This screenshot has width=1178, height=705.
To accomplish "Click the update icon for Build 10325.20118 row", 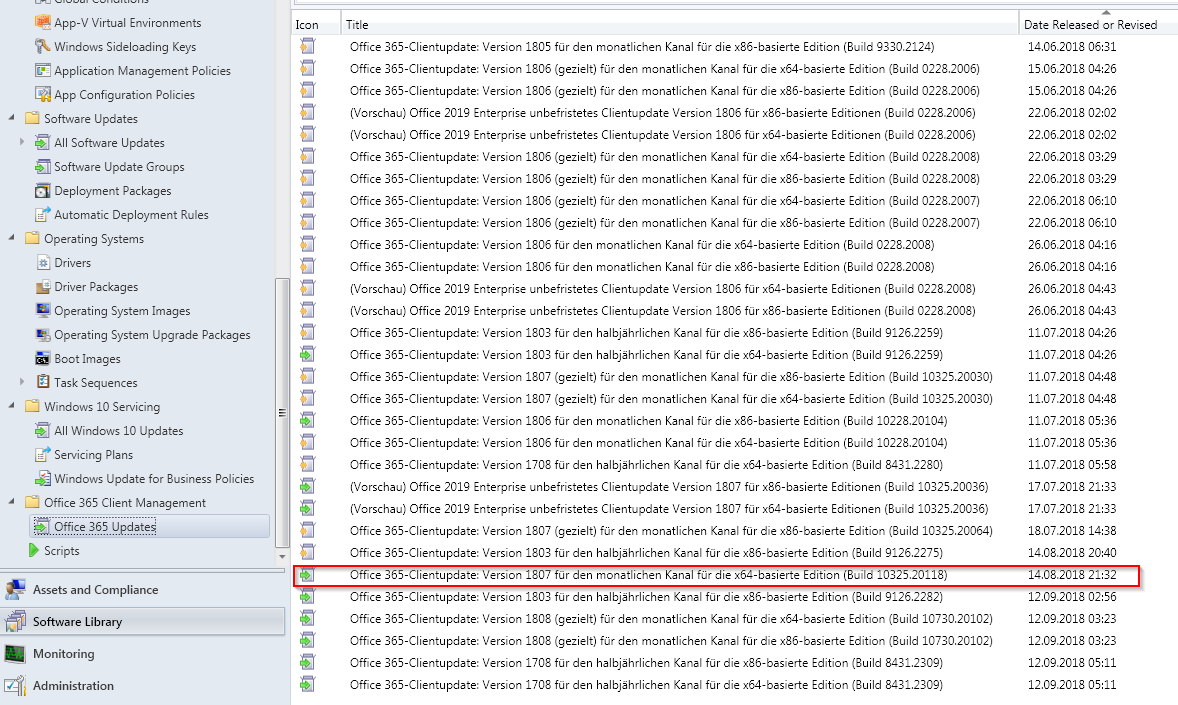I will point(307,575).
